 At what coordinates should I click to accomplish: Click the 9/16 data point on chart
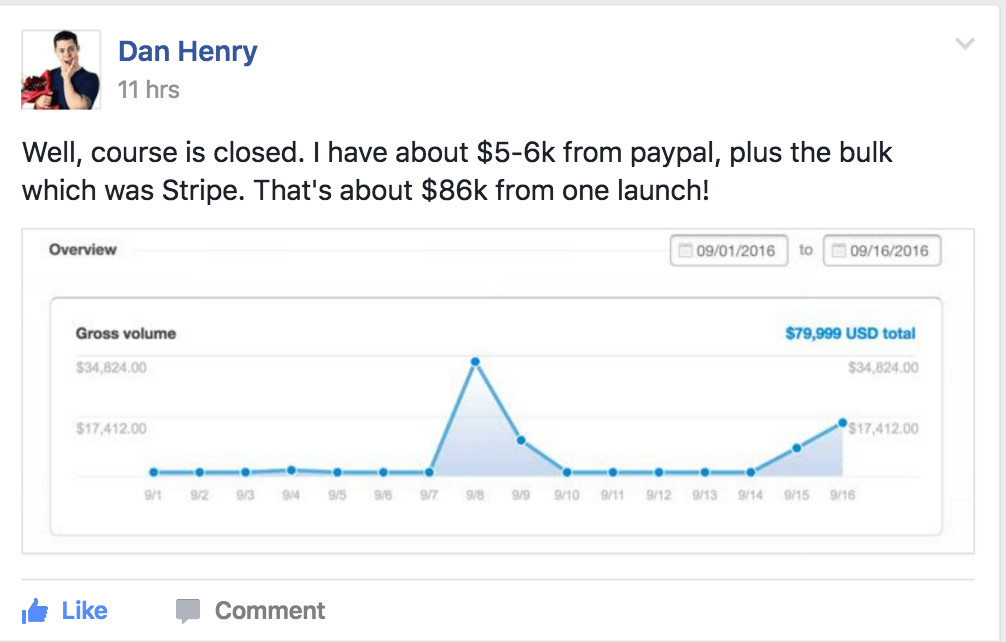tap(843, 422)
